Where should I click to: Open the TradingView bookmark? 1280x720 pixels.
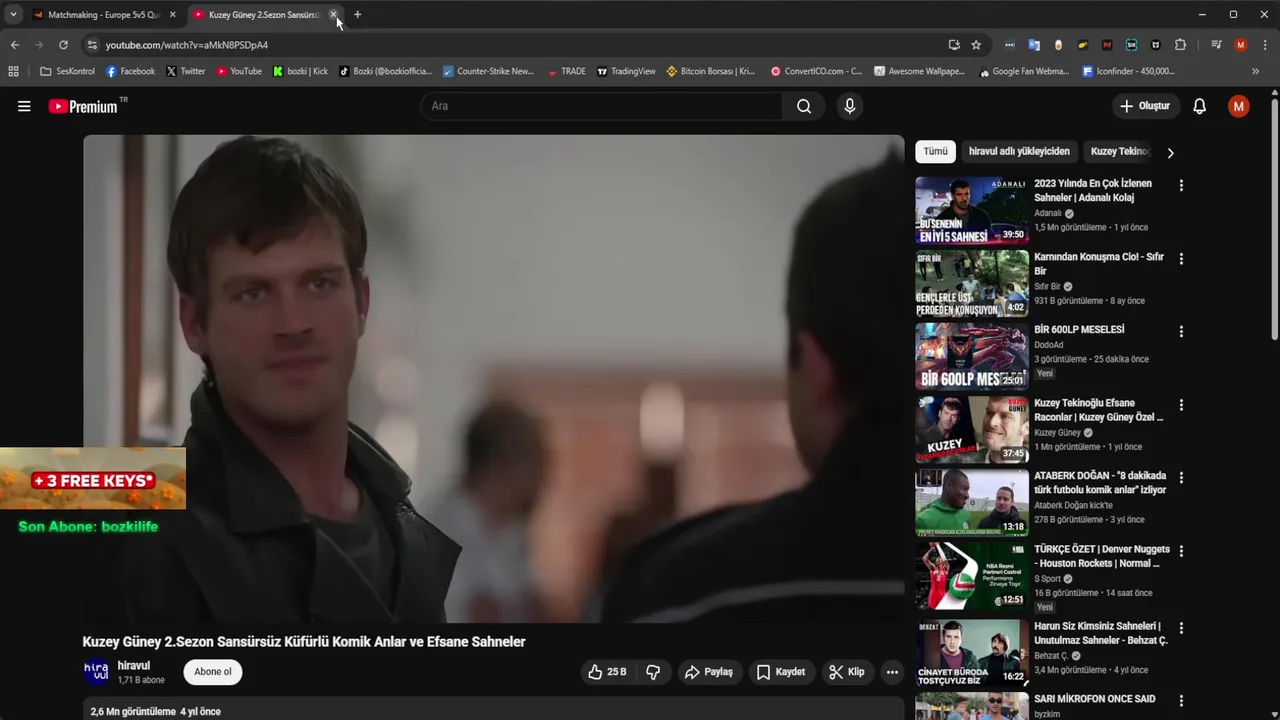point(626,71)
